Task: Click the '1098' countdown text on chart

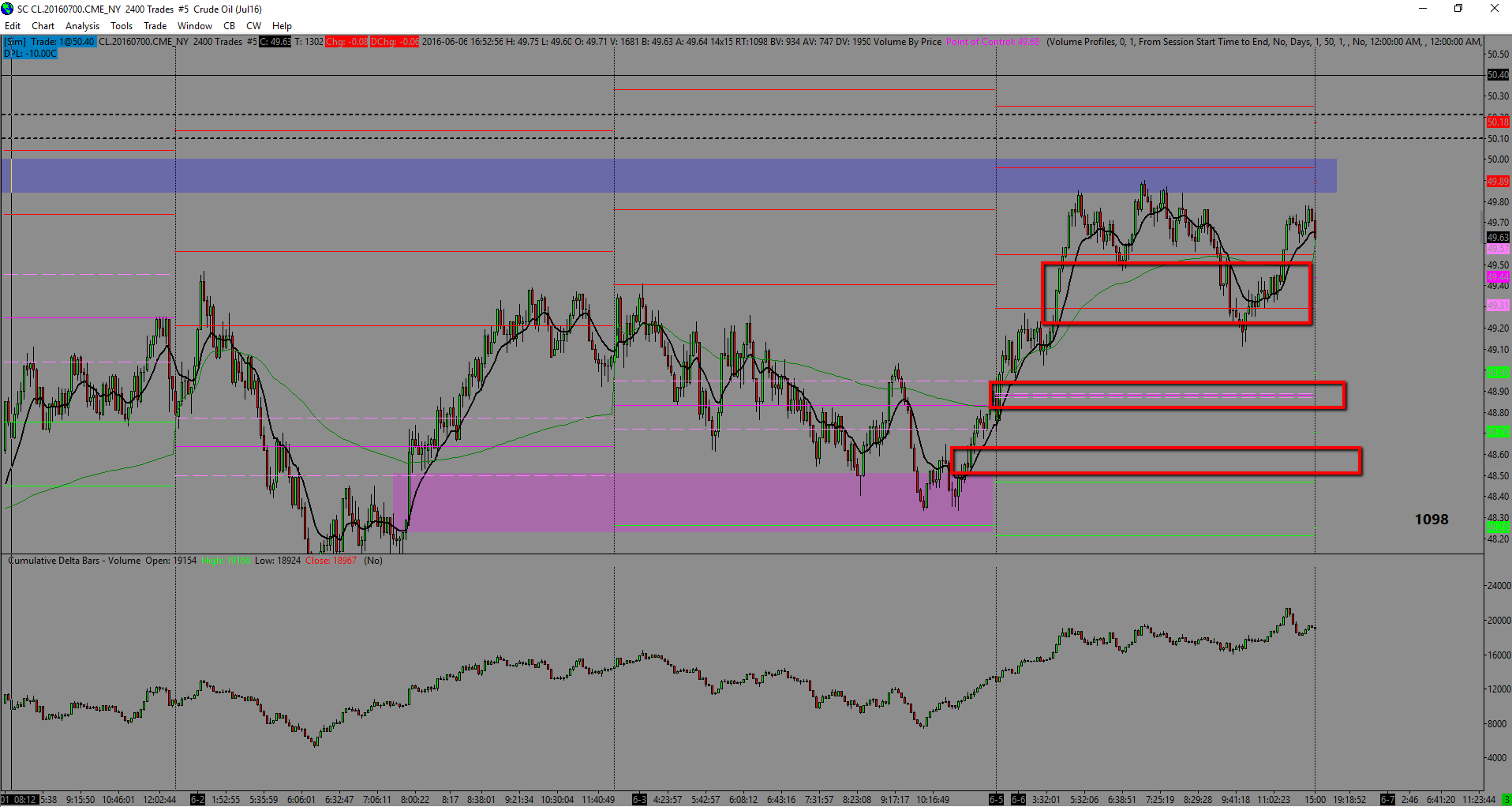Action: [1432, 520]
